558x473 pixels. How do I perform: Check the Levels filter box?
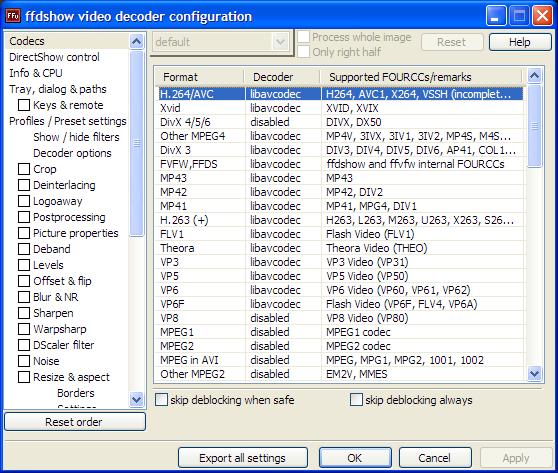24,265
